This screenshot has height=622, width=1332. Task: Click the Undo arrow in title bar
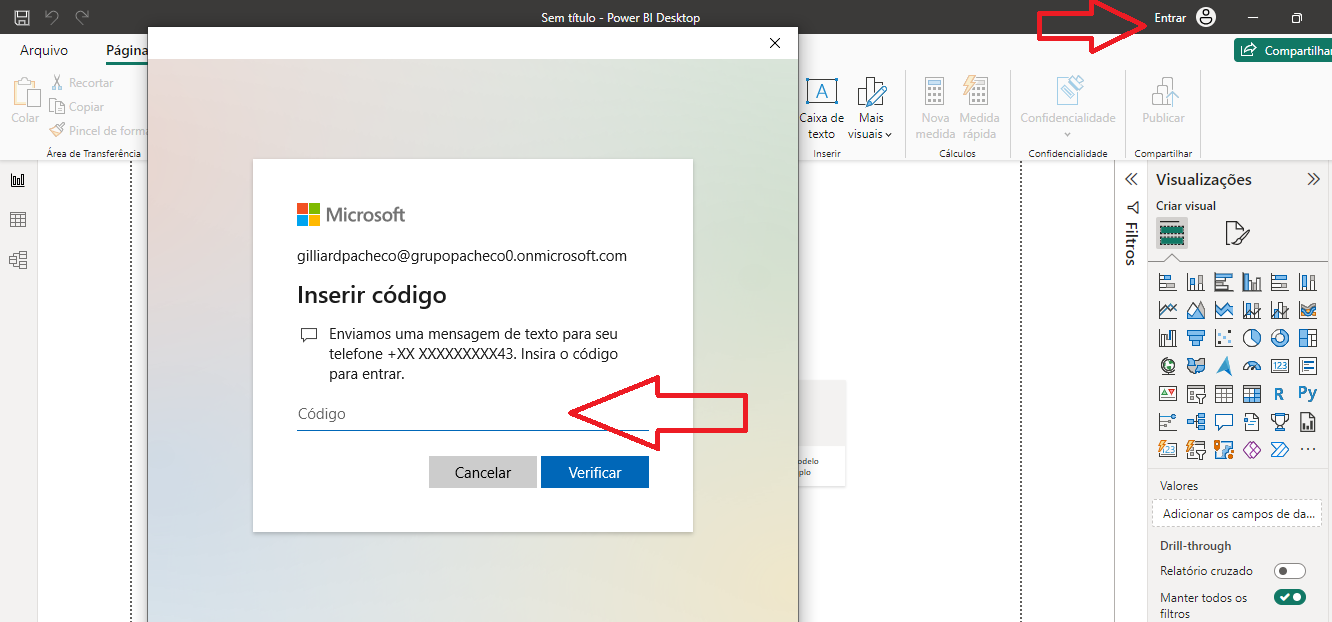pos(52,18)
